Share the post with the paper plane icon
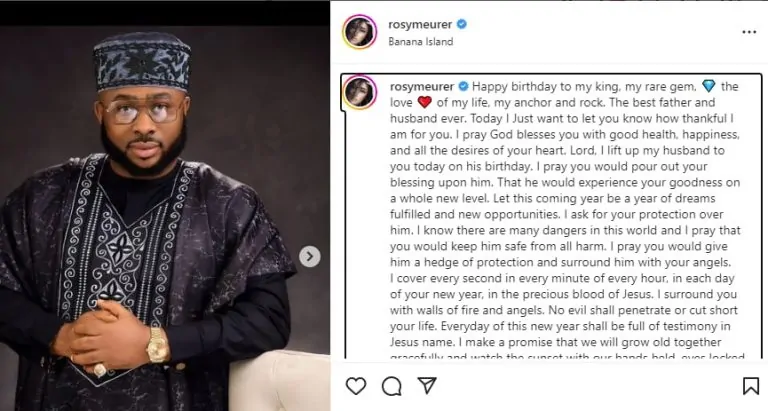 point(427,386)
